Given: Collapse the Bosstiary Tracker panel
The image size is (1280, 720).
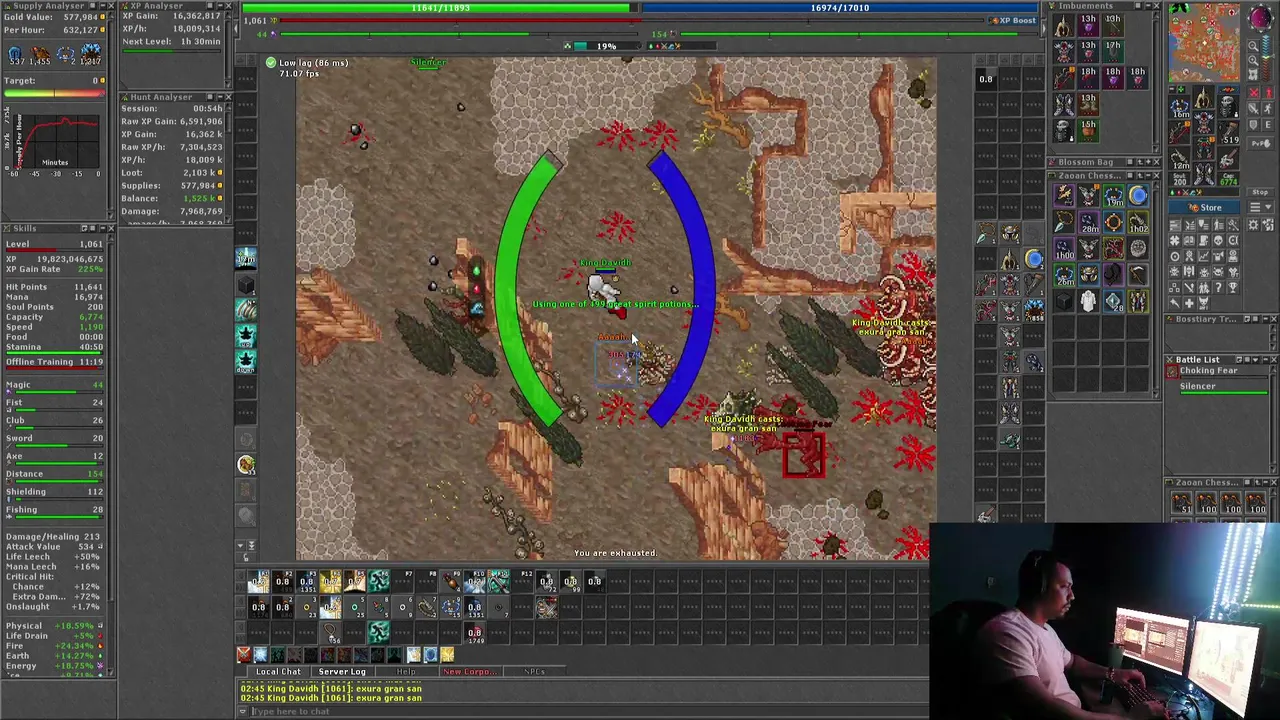Looking at the screenshot, I should [x=1263, y=319].
